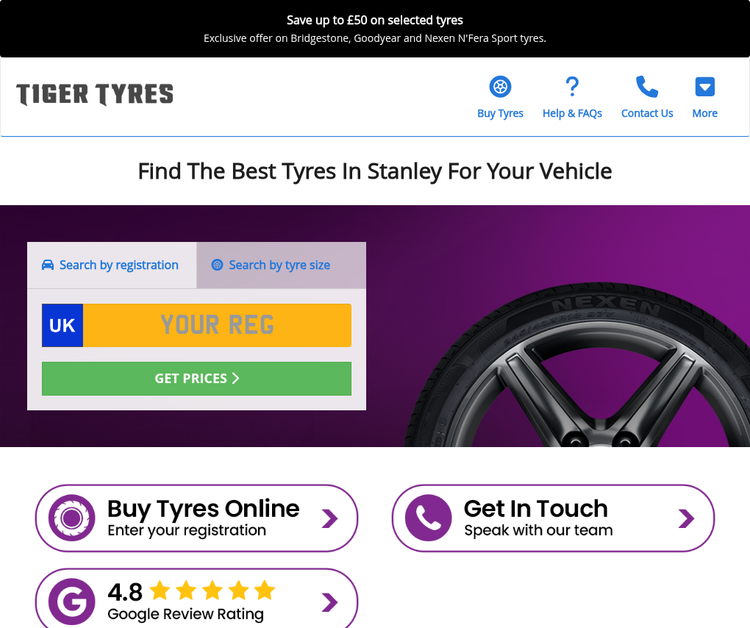Click the blue UK badge on the plate
750x628 pixels.
click(x=63, y=325)
